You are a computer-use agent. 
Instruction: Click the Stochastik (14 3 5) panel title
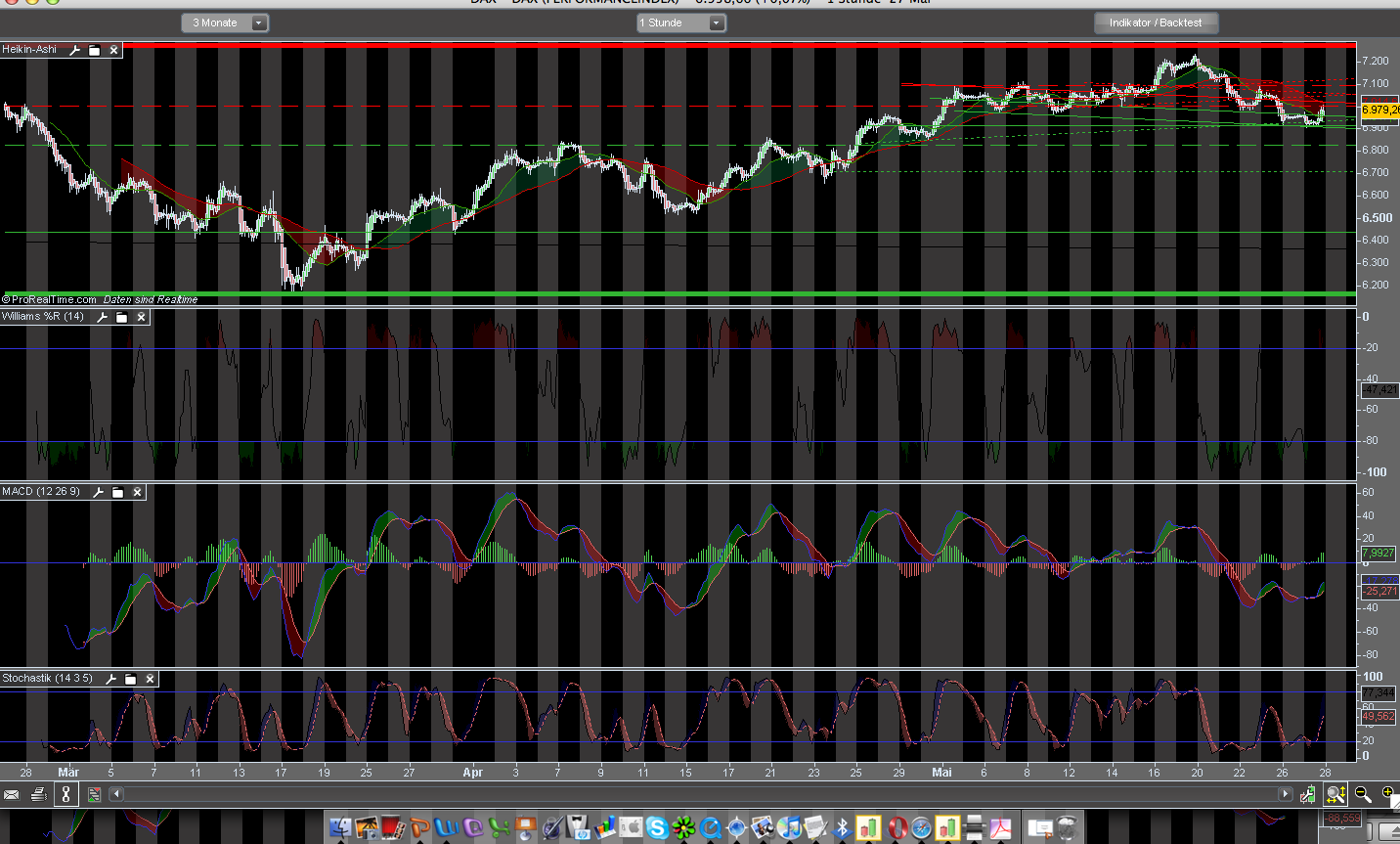tap(47, 678)
